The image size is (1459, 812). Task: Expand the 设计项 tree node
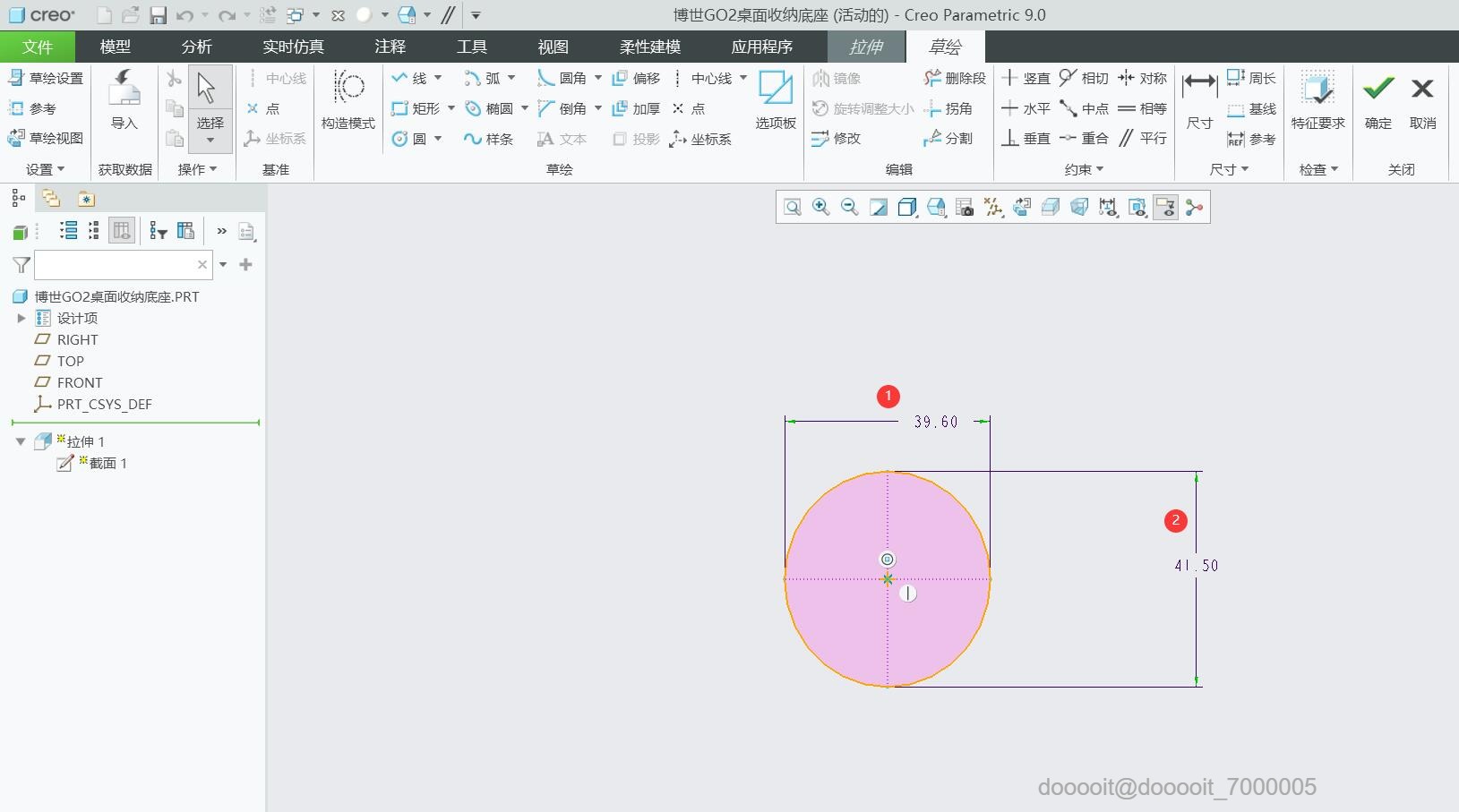[21, 318]
